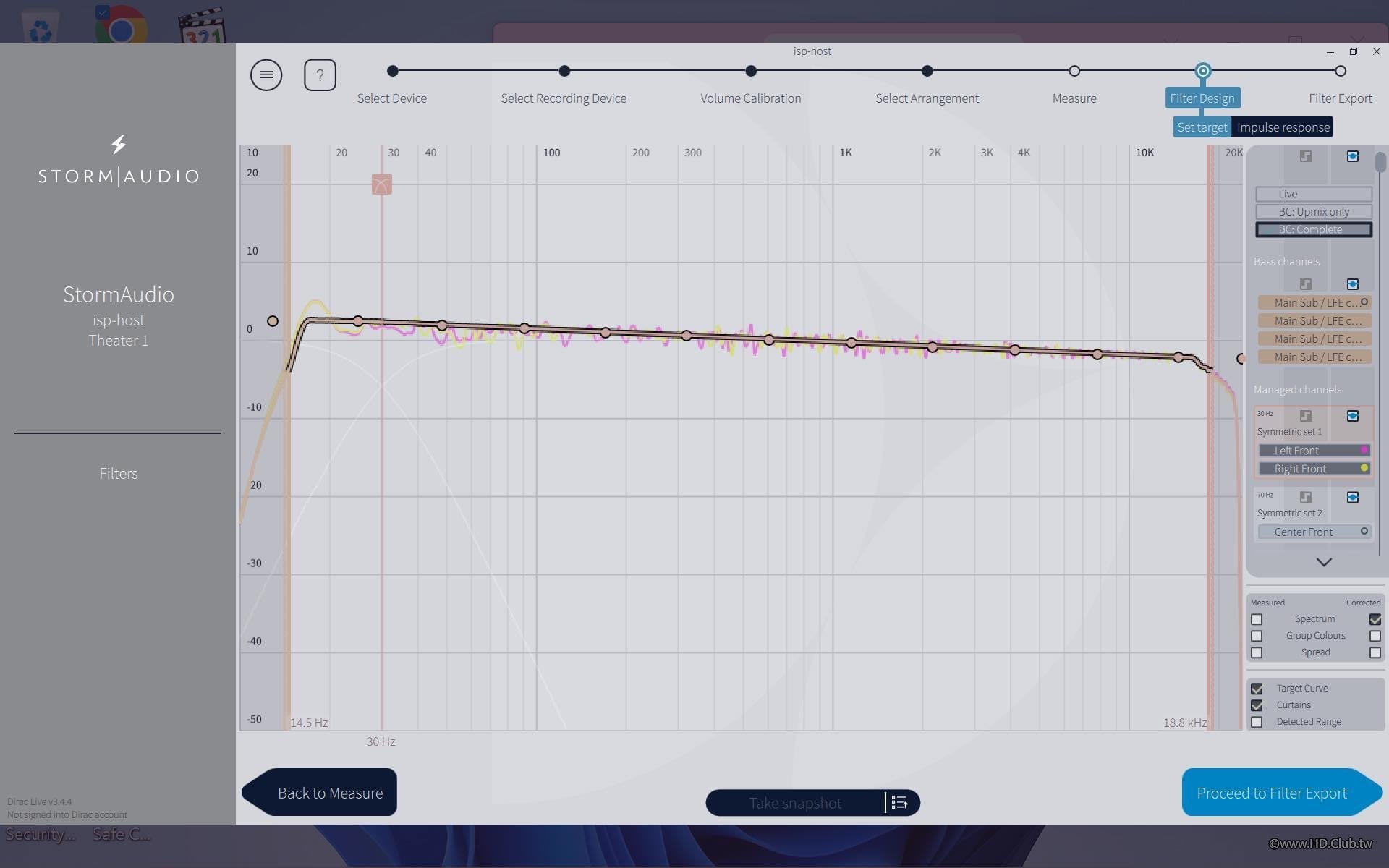Open Google Chrome on the desktop
Image resolution: width=1389 pixels, height=868 pixels.
click(x=121, y=25)
